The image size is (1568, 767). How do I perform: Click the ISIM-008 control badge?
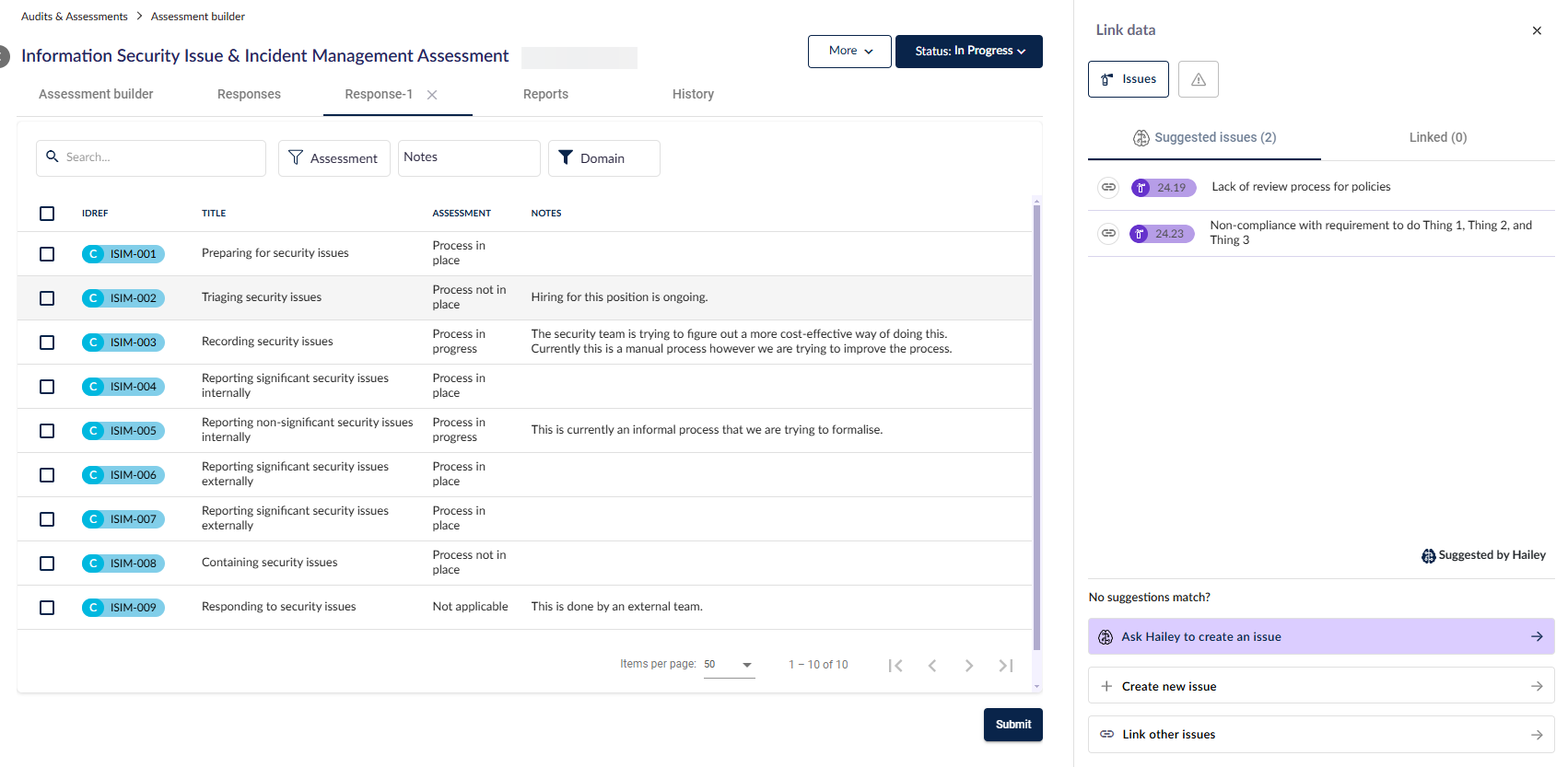[x=123, y=564]
